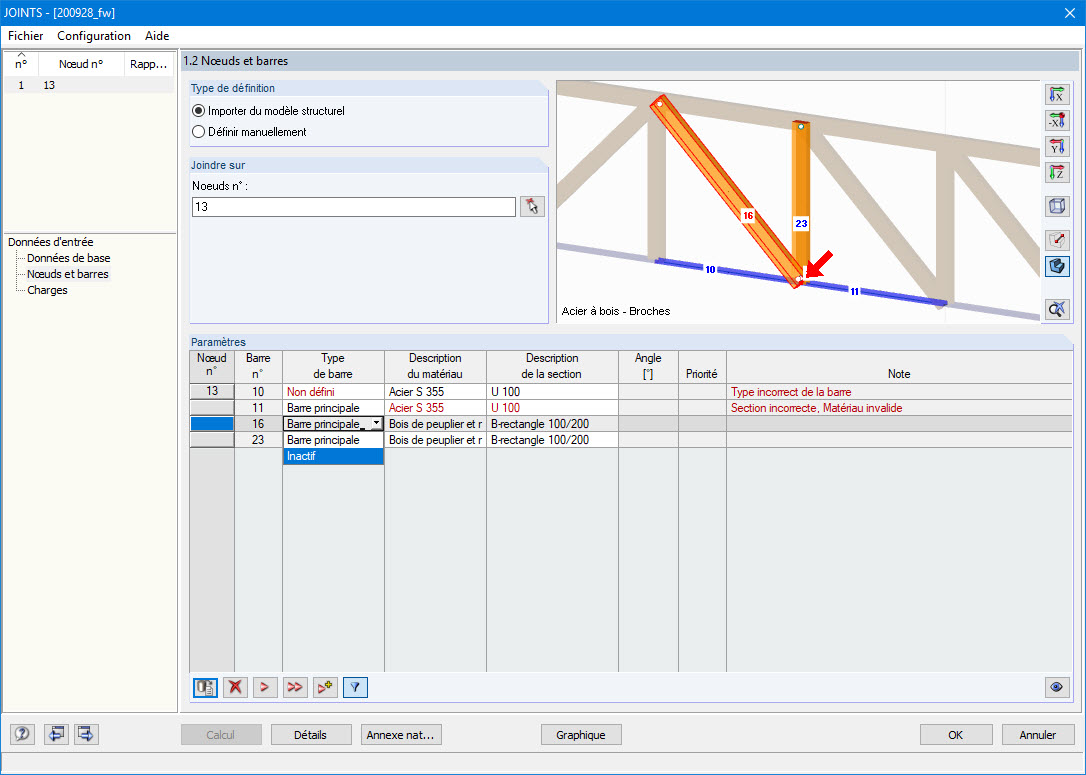Click 'Non défini' cell for barre 10
The width and height of the screenshot is (1086, 775).
click(333, 391)
